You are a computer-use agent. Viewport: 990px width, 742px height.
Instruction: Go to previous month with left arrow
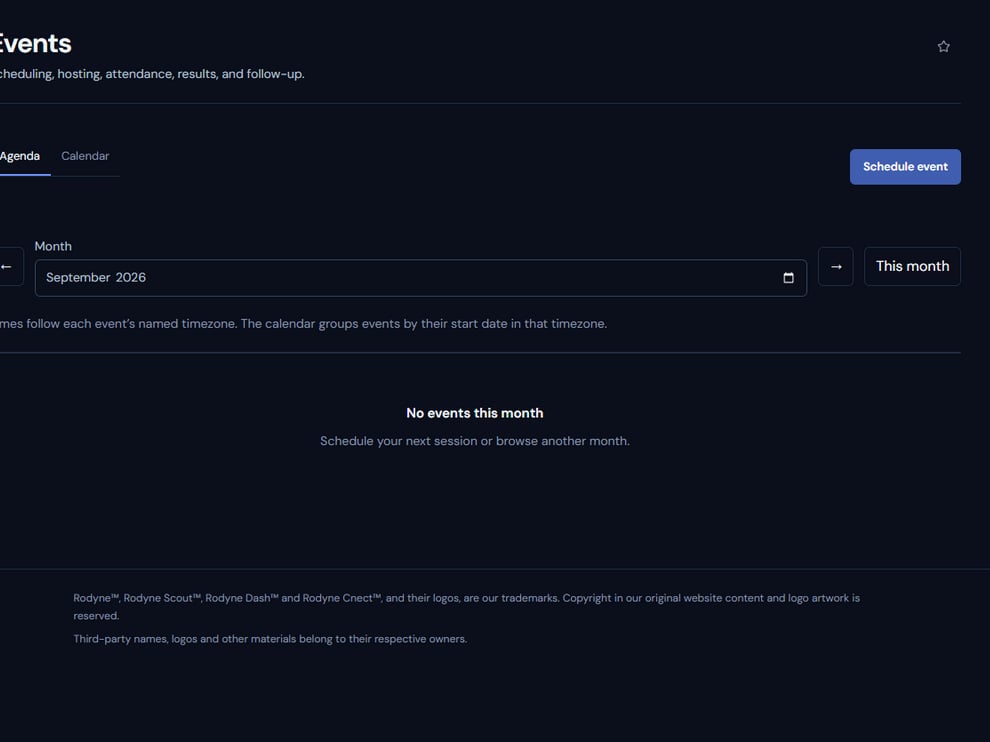click(9, 266)
